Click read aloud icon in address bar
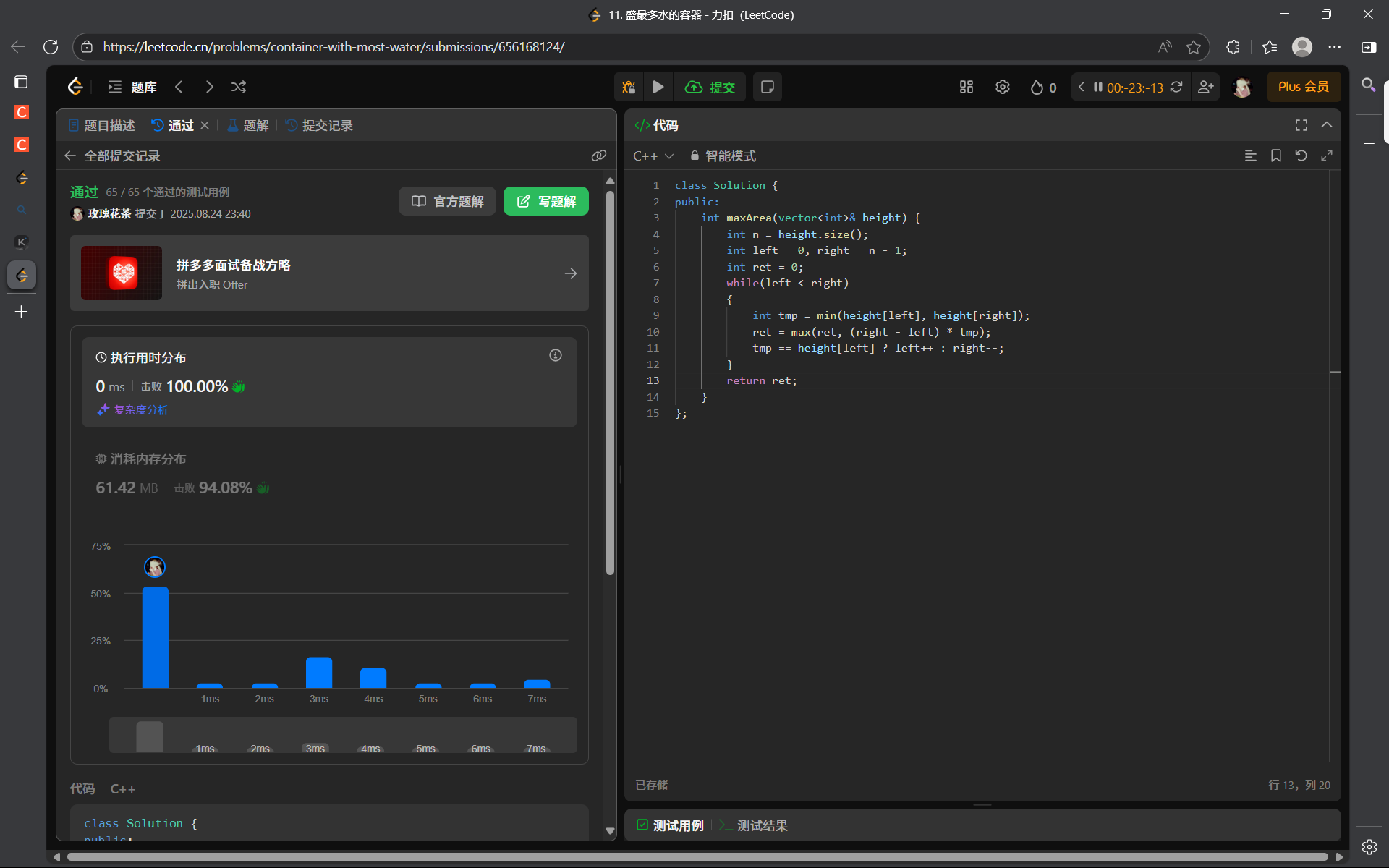 pos(1165,47)
